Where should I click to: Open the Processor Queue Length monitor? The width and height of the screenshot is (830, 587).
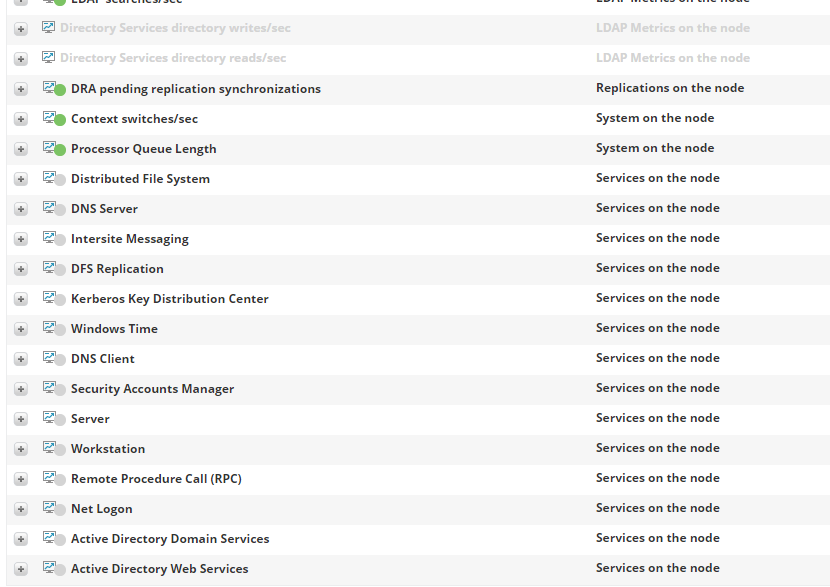[143, 149]
